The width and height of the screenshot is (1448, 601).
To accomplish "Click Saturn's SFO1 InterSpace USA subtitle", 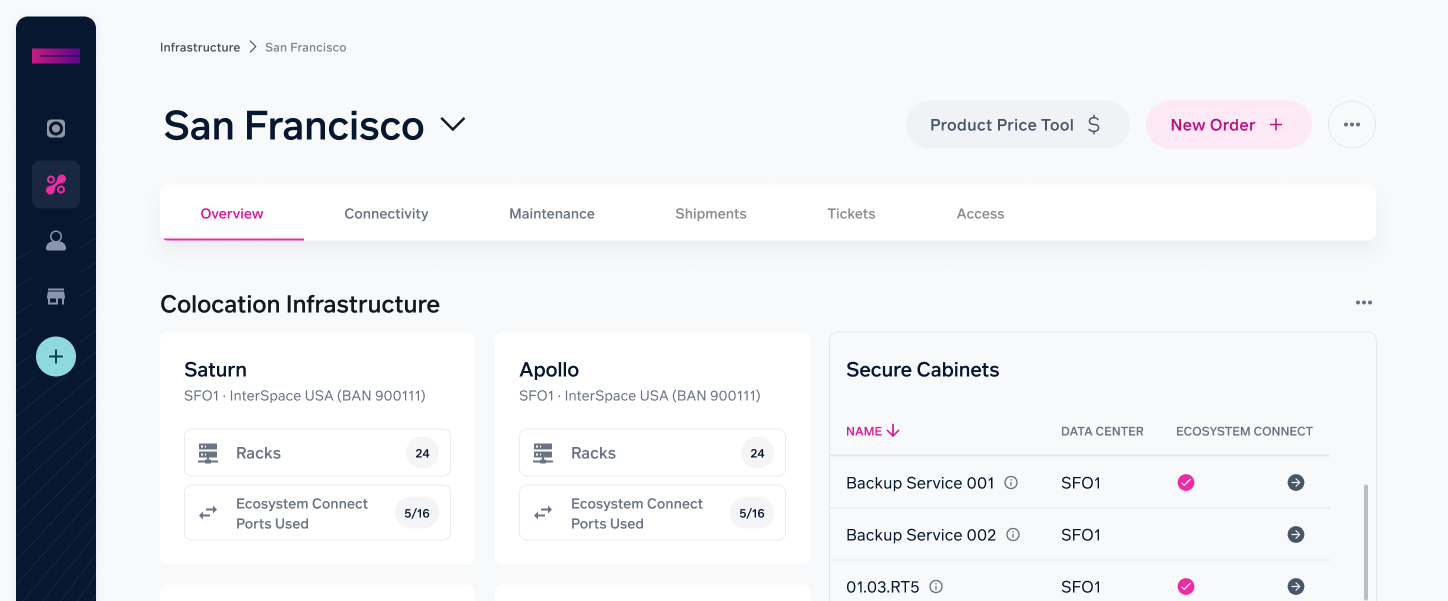I will coord(305,396).
